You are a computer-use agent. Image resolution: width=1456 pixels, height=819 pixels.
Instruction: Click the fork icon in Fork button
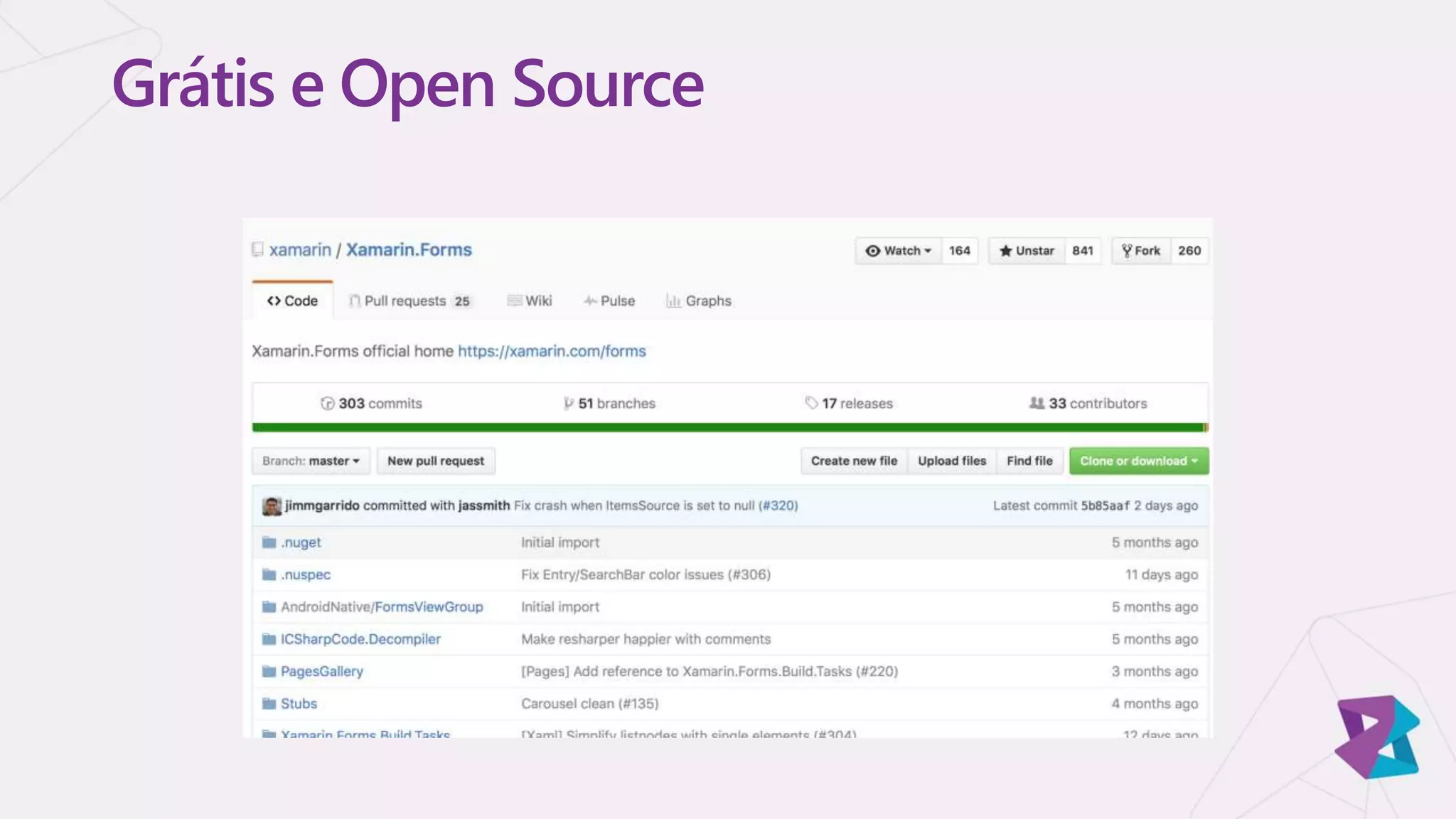tap(1127, 250)
